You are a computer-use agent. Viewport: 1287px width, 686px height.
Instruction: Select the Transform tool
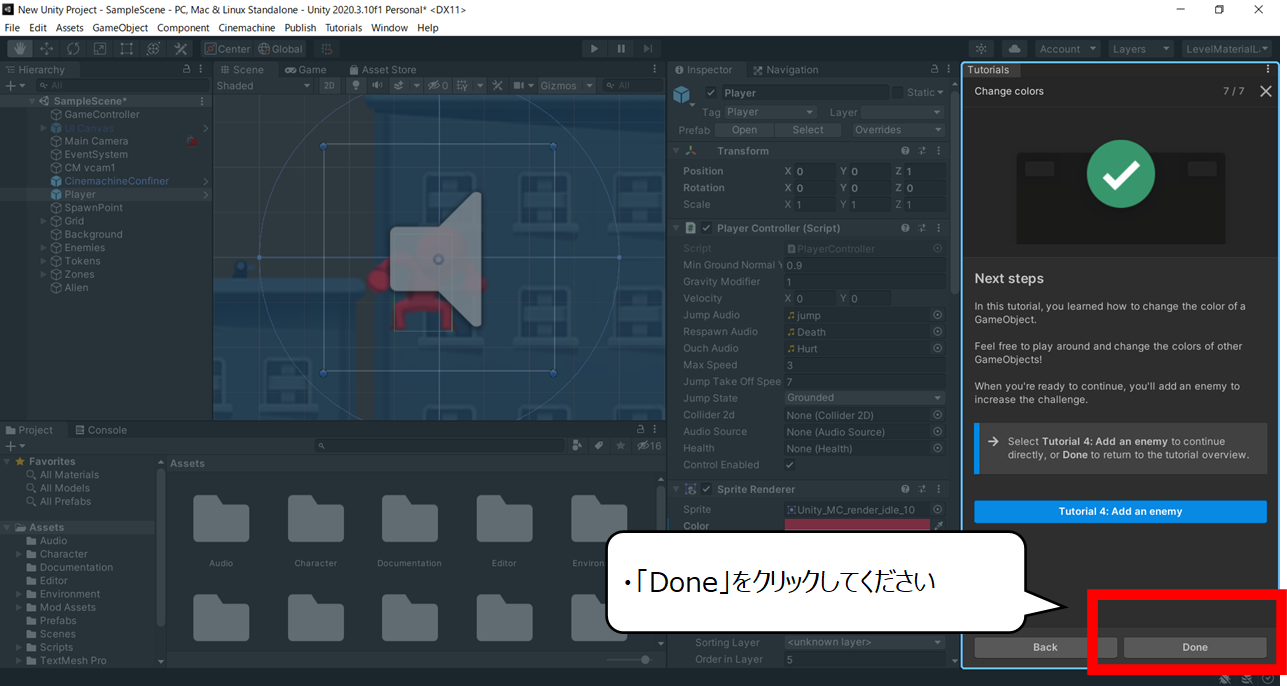pos(154,48)
